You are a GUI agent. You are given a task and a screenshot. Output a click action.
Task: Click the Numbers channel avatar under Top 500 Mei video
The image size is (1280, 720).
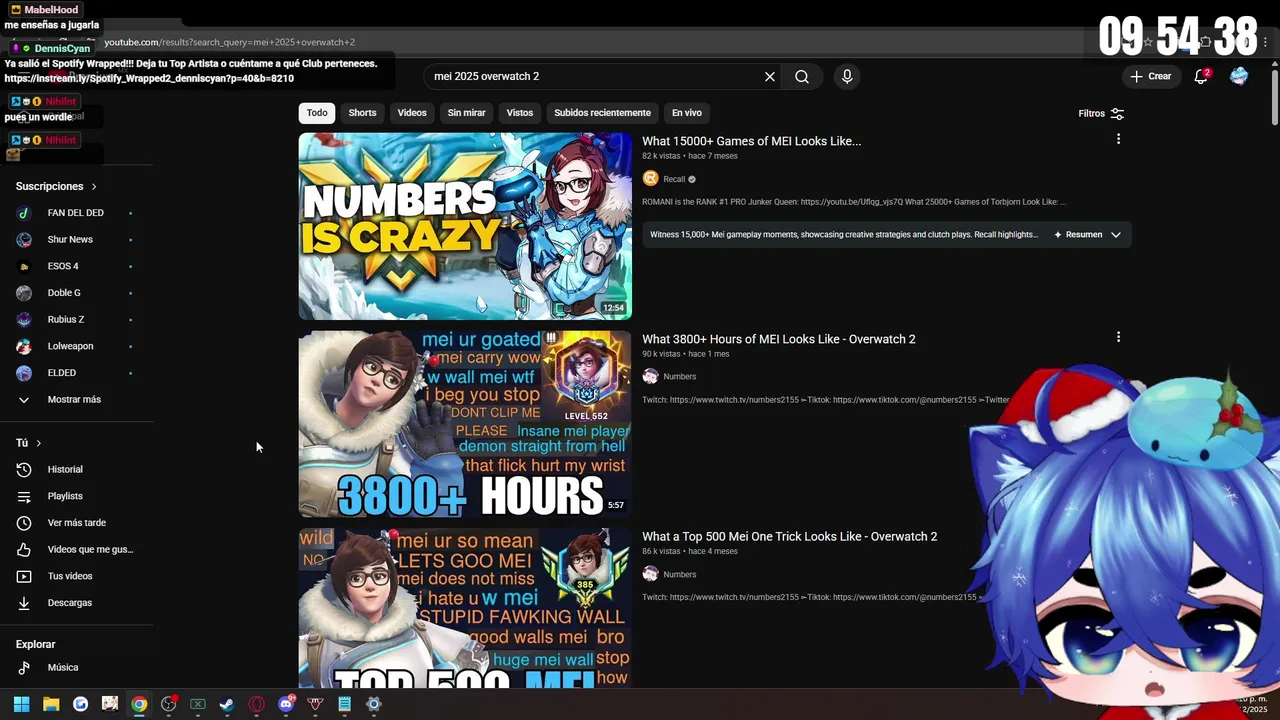pos(650,574)
